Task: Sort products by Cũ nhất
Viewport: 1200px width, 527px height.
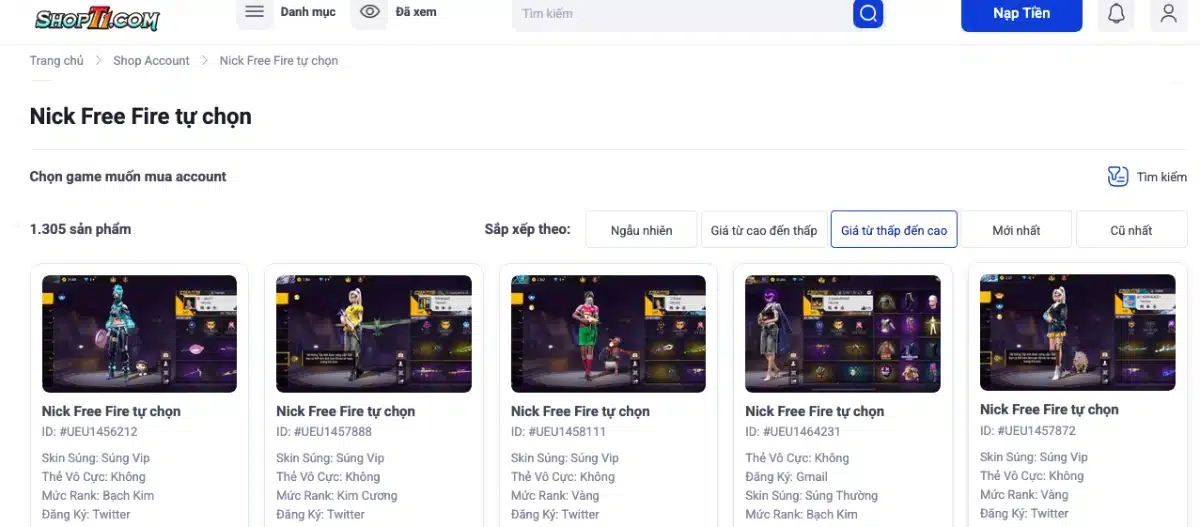Action: point(1131,230)
